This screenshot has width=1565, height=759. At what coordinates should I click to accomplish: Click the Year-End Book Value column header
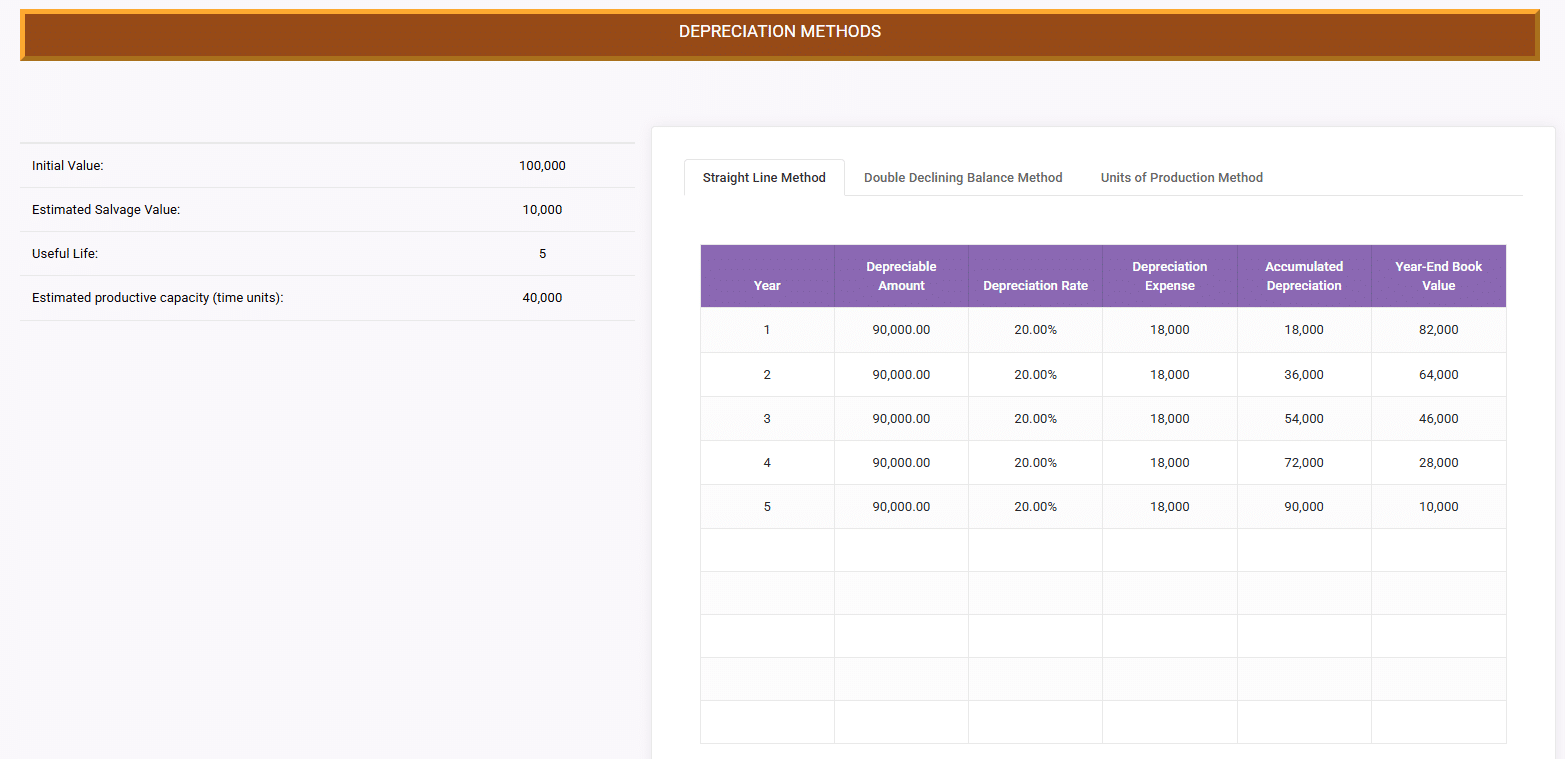coord(1438,276)
